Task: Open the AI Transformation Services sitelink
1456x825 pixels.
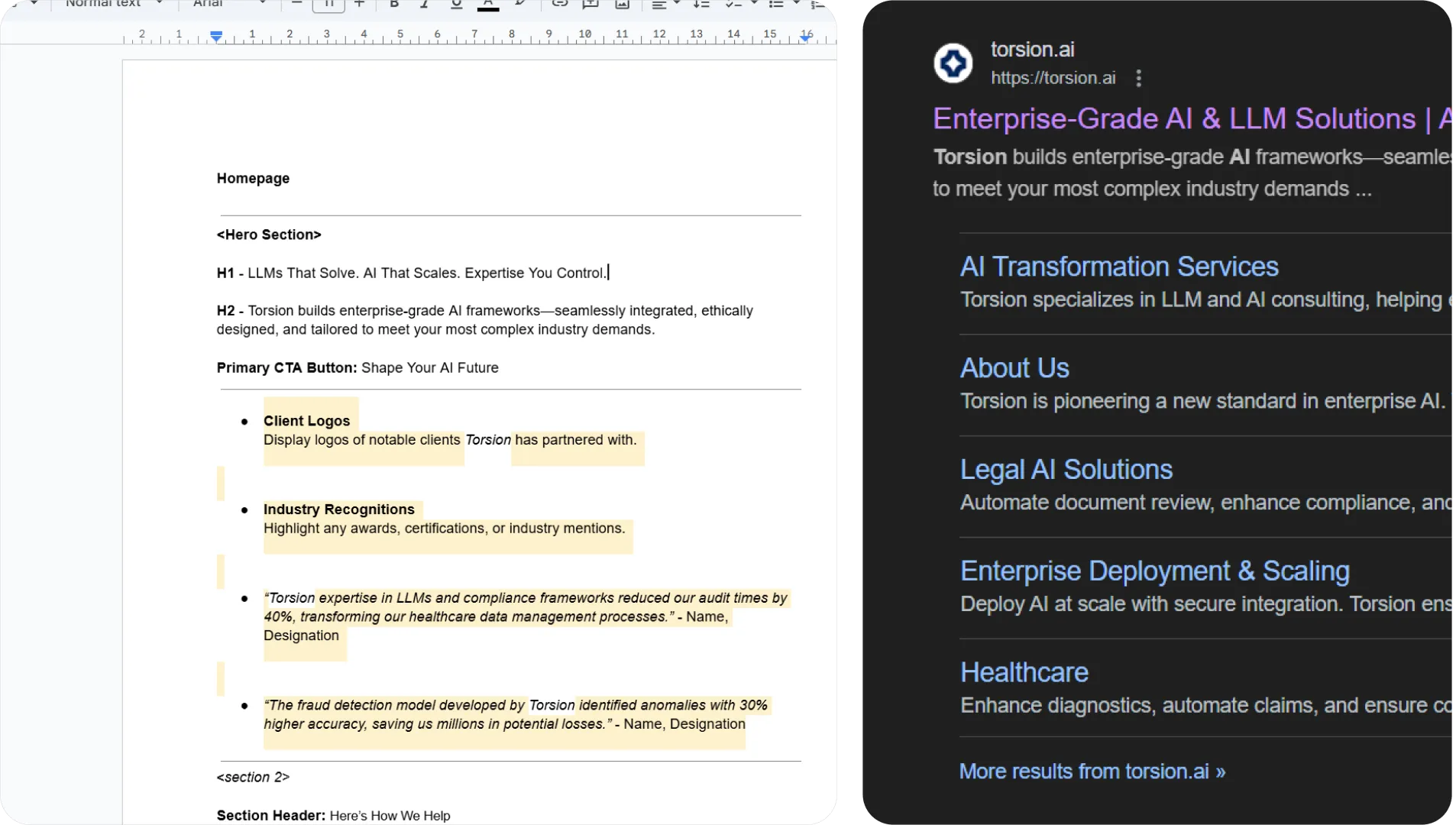Action: click(x=1118, y=267)
